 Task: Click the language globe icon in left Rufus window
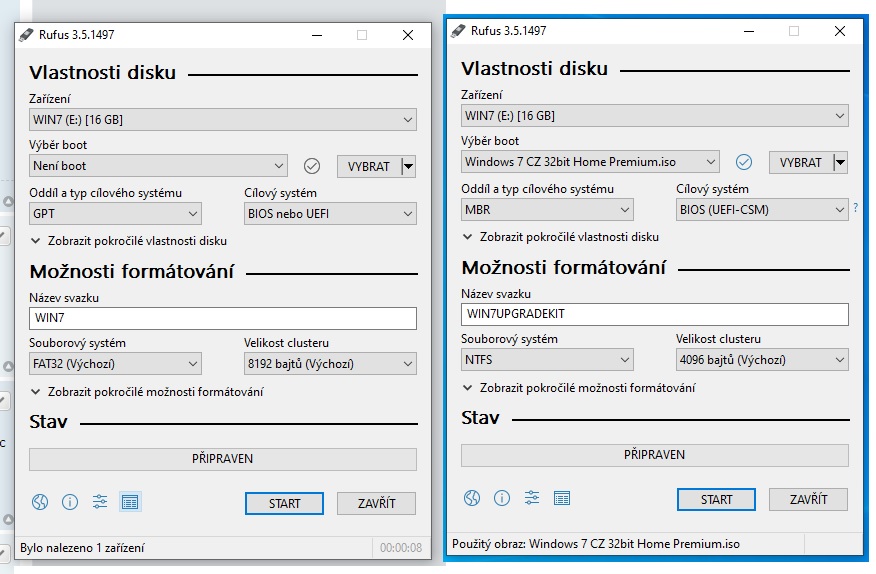point(40,502)
